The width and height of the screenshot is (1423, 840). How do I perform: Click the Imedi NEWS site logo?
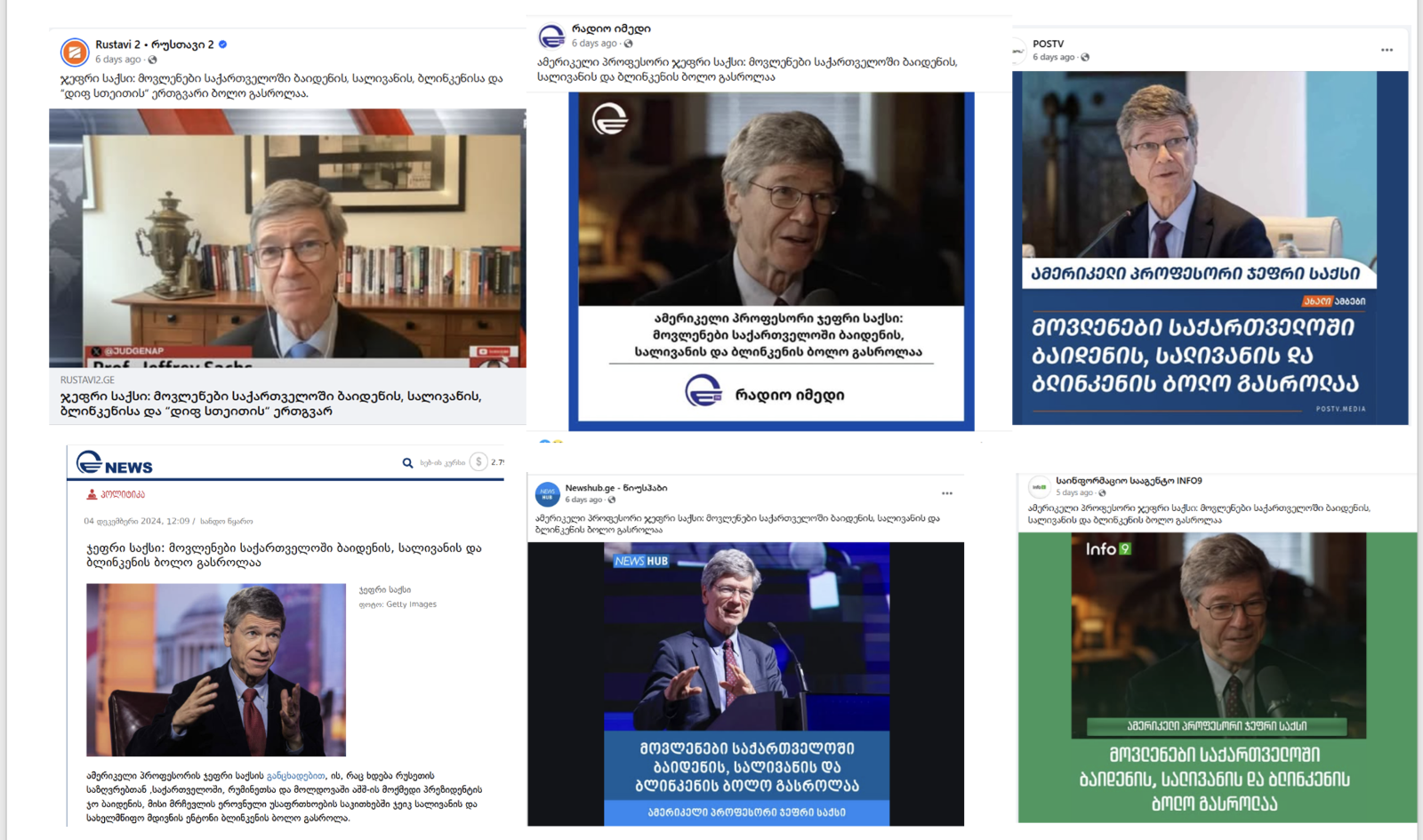click(x=114, y=463)
